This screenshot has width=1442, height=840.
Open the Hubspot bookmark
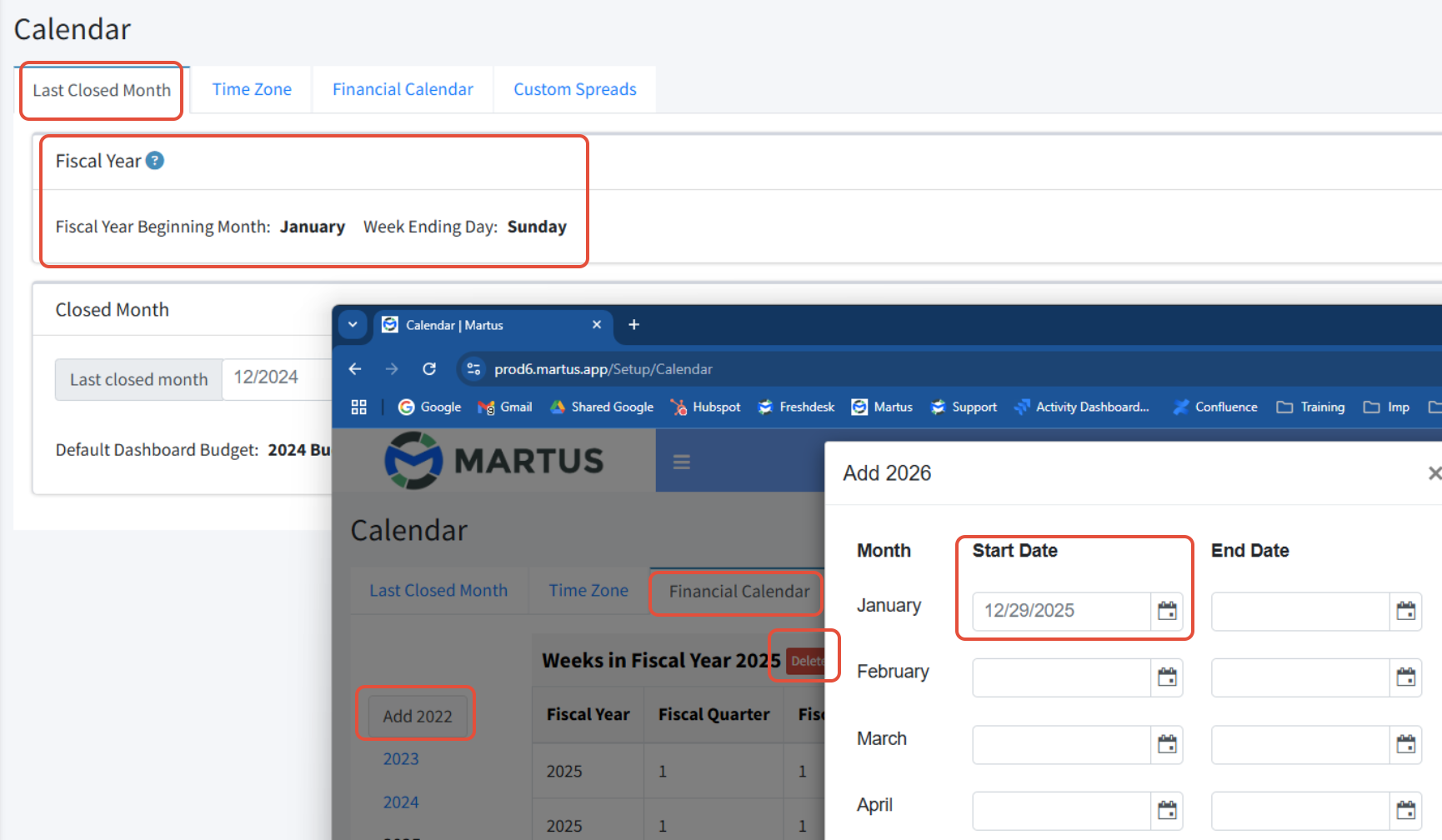(x=705, y=407)
